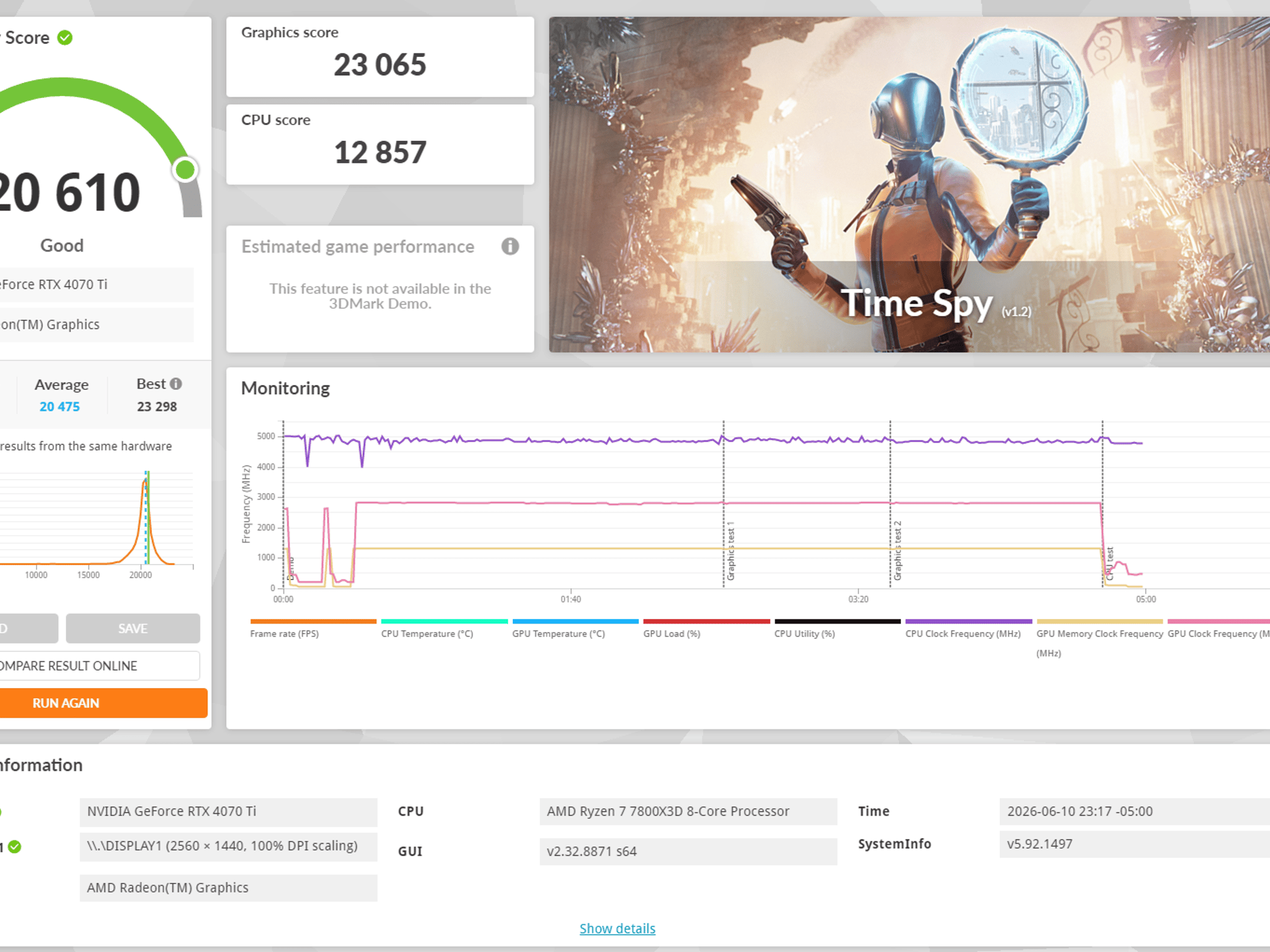Toggle GPU Load (%) legend swatch
Viewport: 1270px width, 952px height.
(x=706, y=621)
